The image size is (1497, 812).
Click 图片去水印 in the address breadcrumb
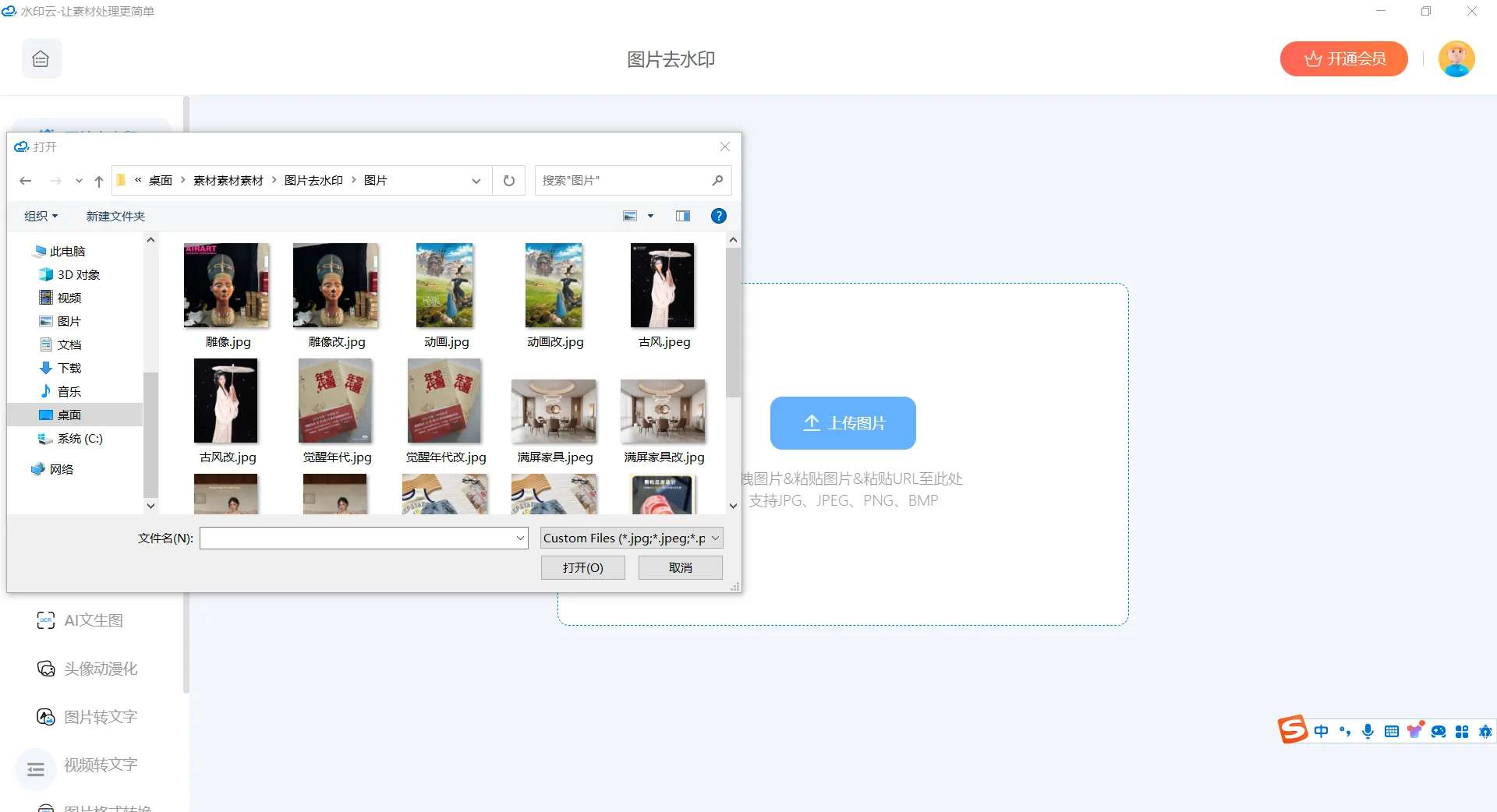[313, 181]
